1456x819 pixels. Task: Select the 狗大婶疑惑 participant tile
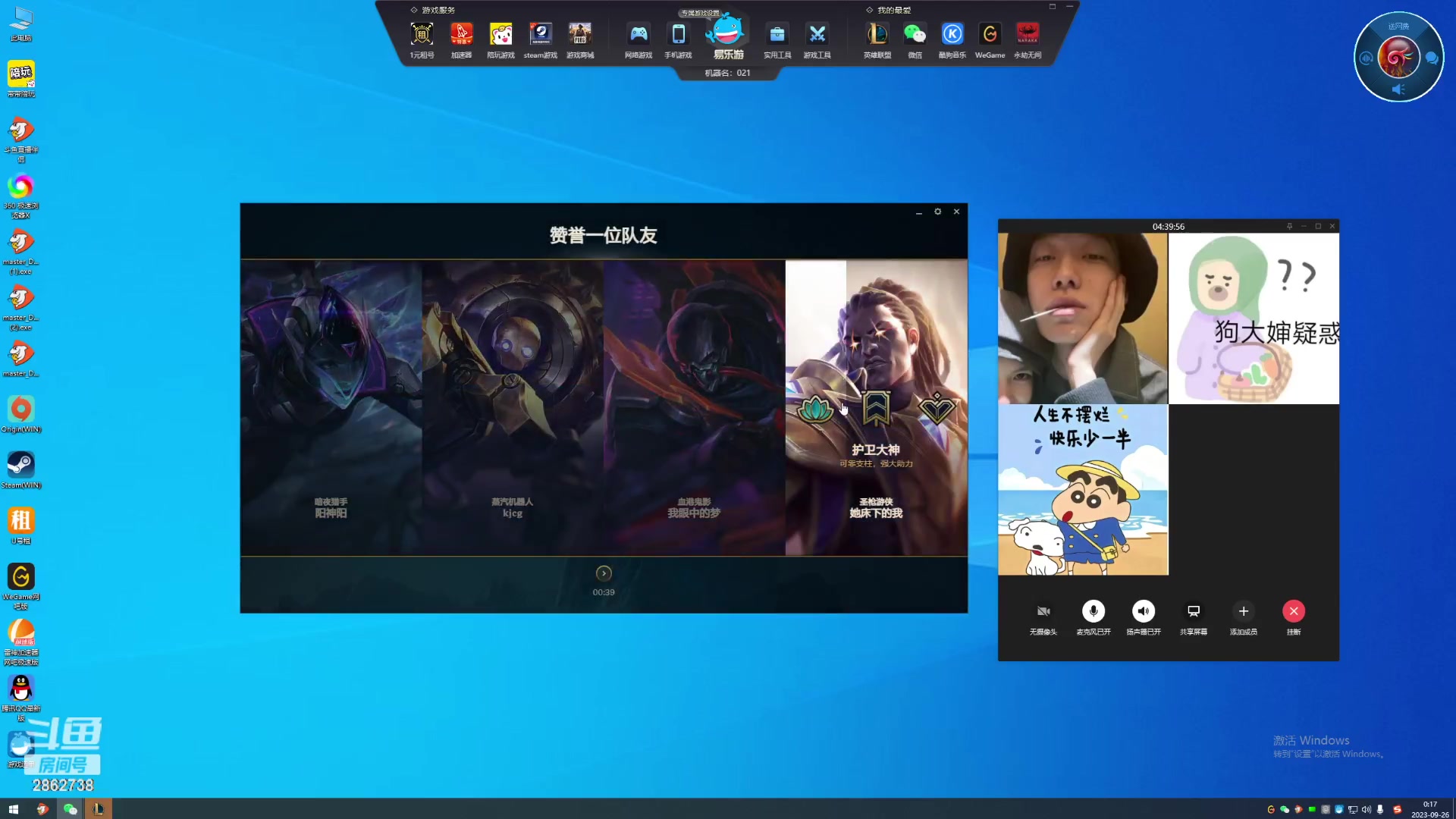[1254, 318]
